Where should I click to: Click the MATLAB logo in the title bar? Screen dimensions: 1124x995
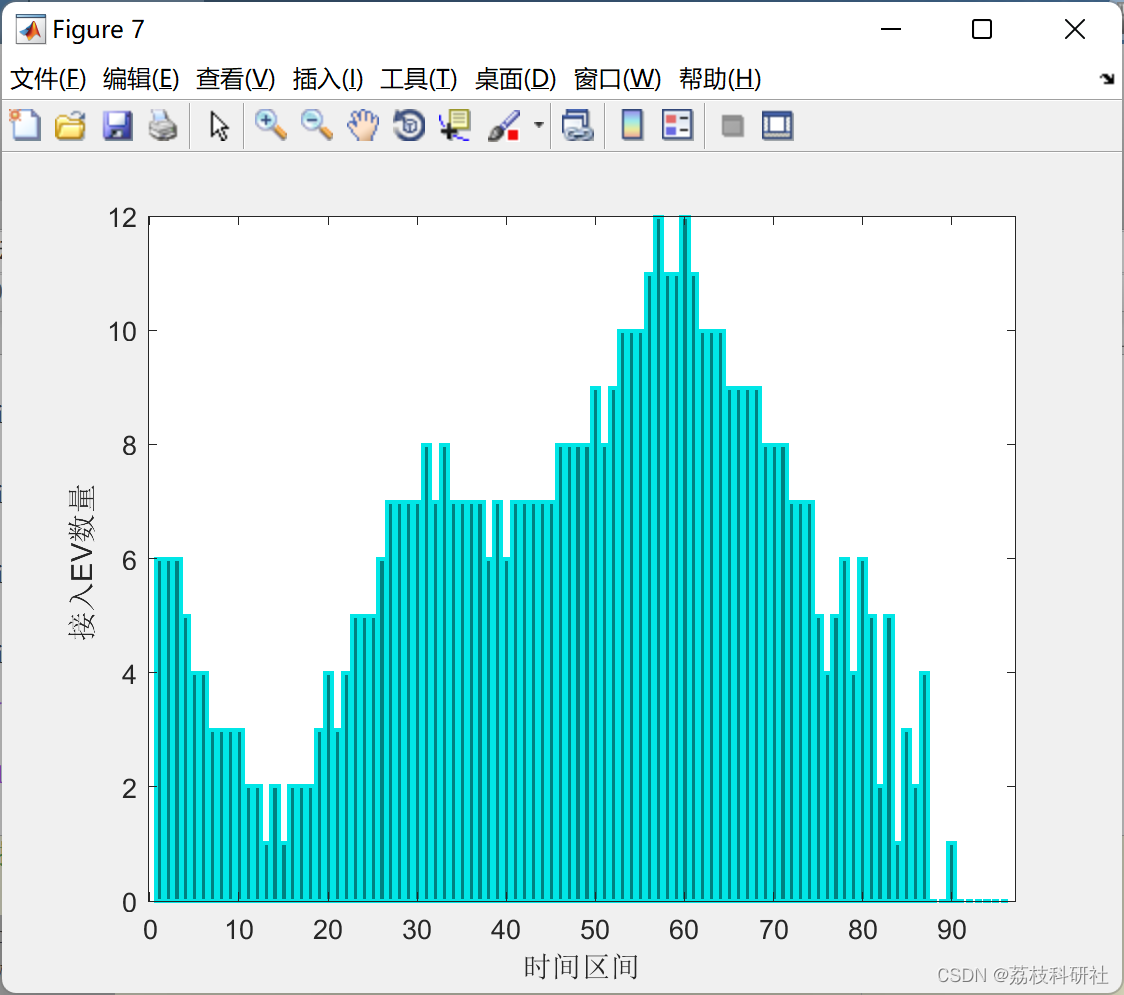tap(30, 29)
